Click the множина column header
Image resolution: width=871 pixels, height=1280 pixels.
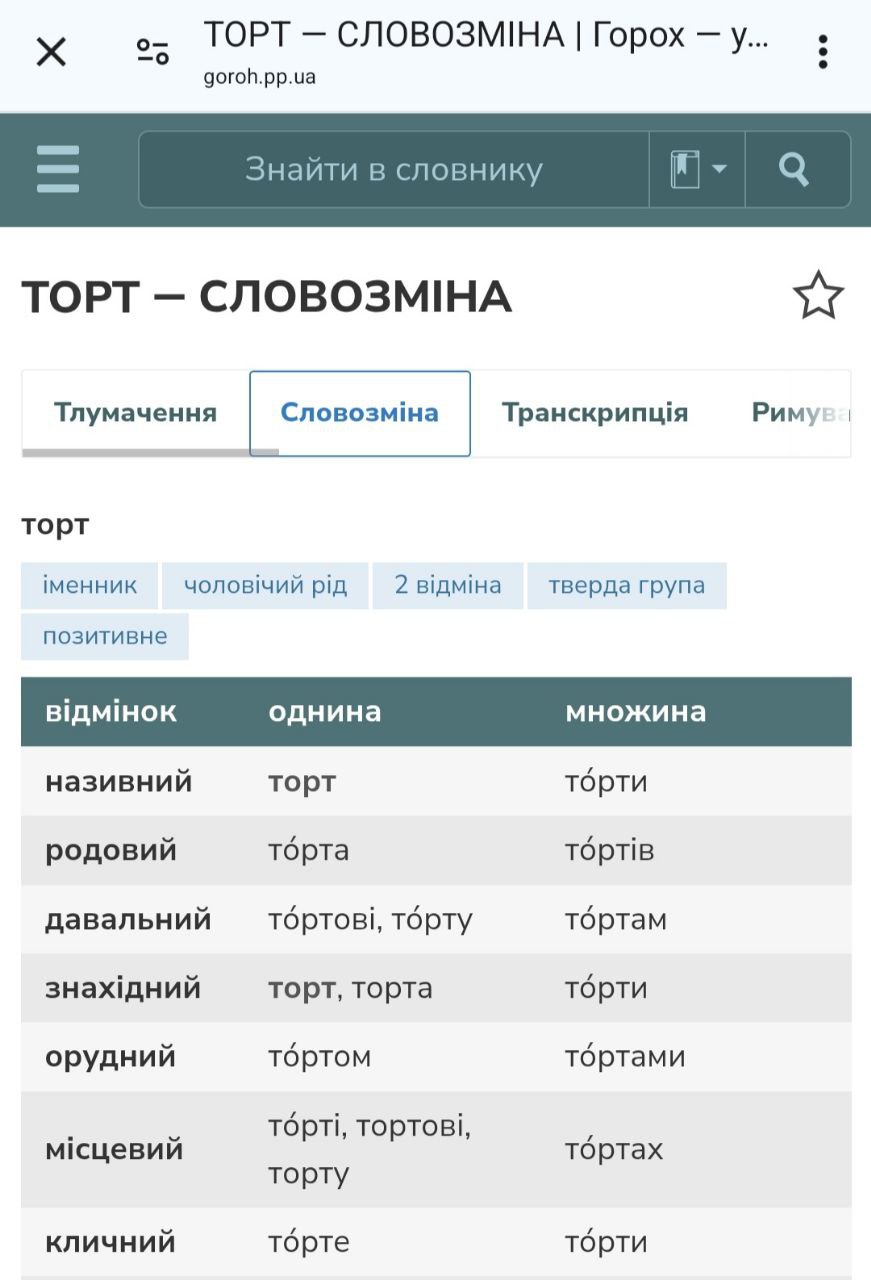[635, 711]
